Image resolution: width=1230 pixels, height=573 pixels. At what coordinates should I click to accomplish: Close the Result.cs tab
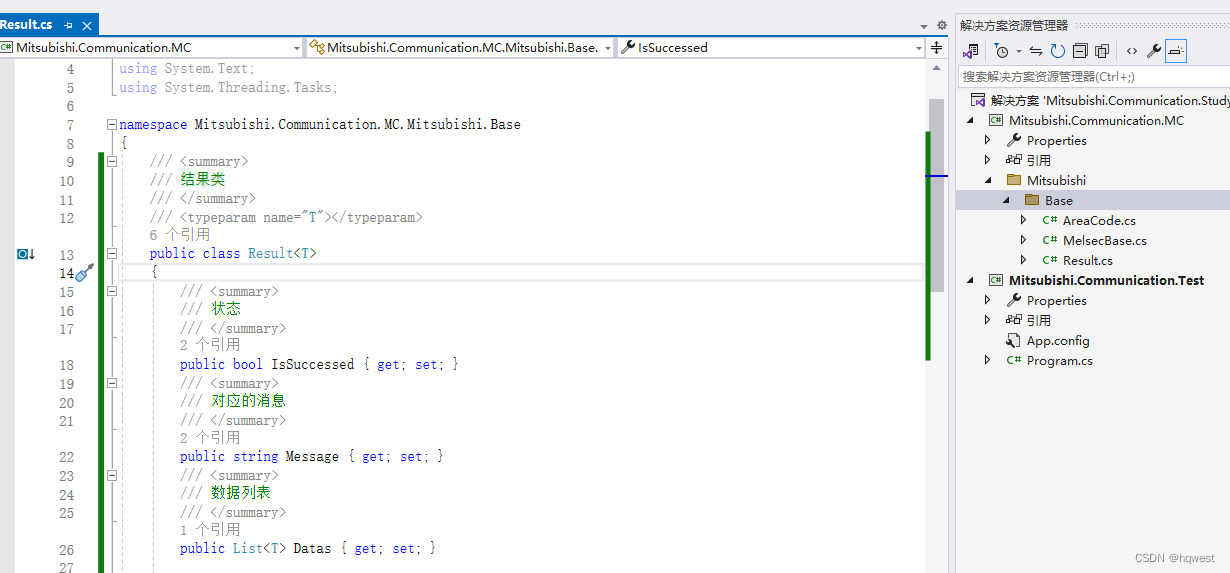click(x=86, y=24)
